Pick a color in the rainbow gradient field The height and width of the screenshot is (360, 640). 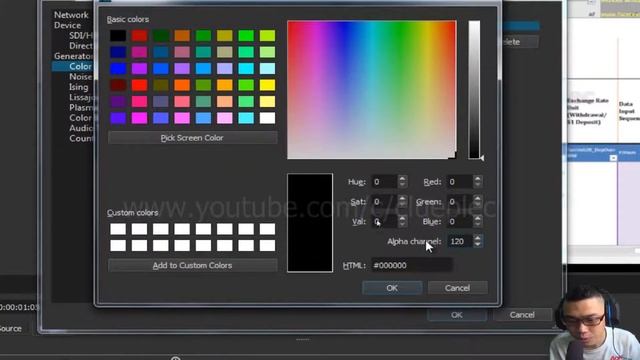(371, 90)
